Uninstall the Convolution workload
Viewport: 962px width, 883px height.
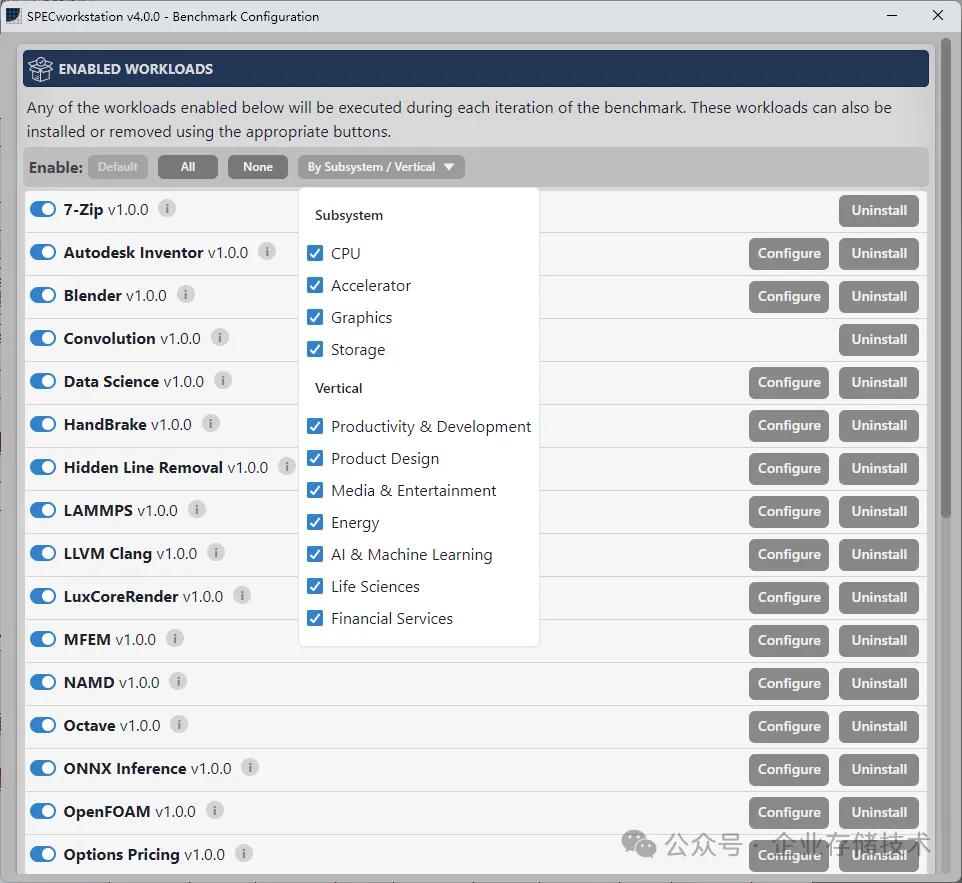coord(878,339)
